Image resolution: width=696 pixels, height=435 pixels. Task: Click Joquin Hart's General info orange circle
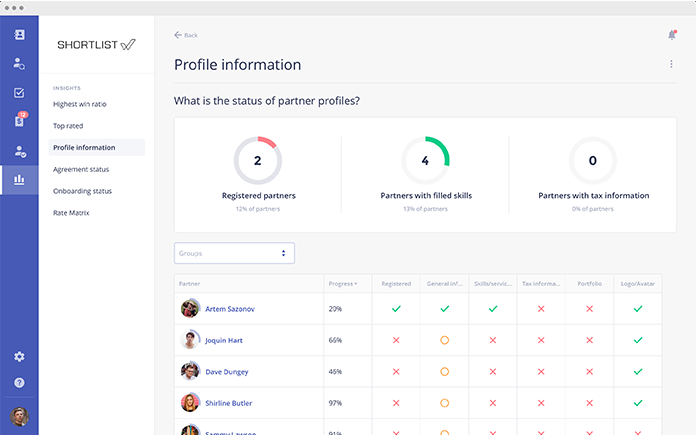coord(444,340)
